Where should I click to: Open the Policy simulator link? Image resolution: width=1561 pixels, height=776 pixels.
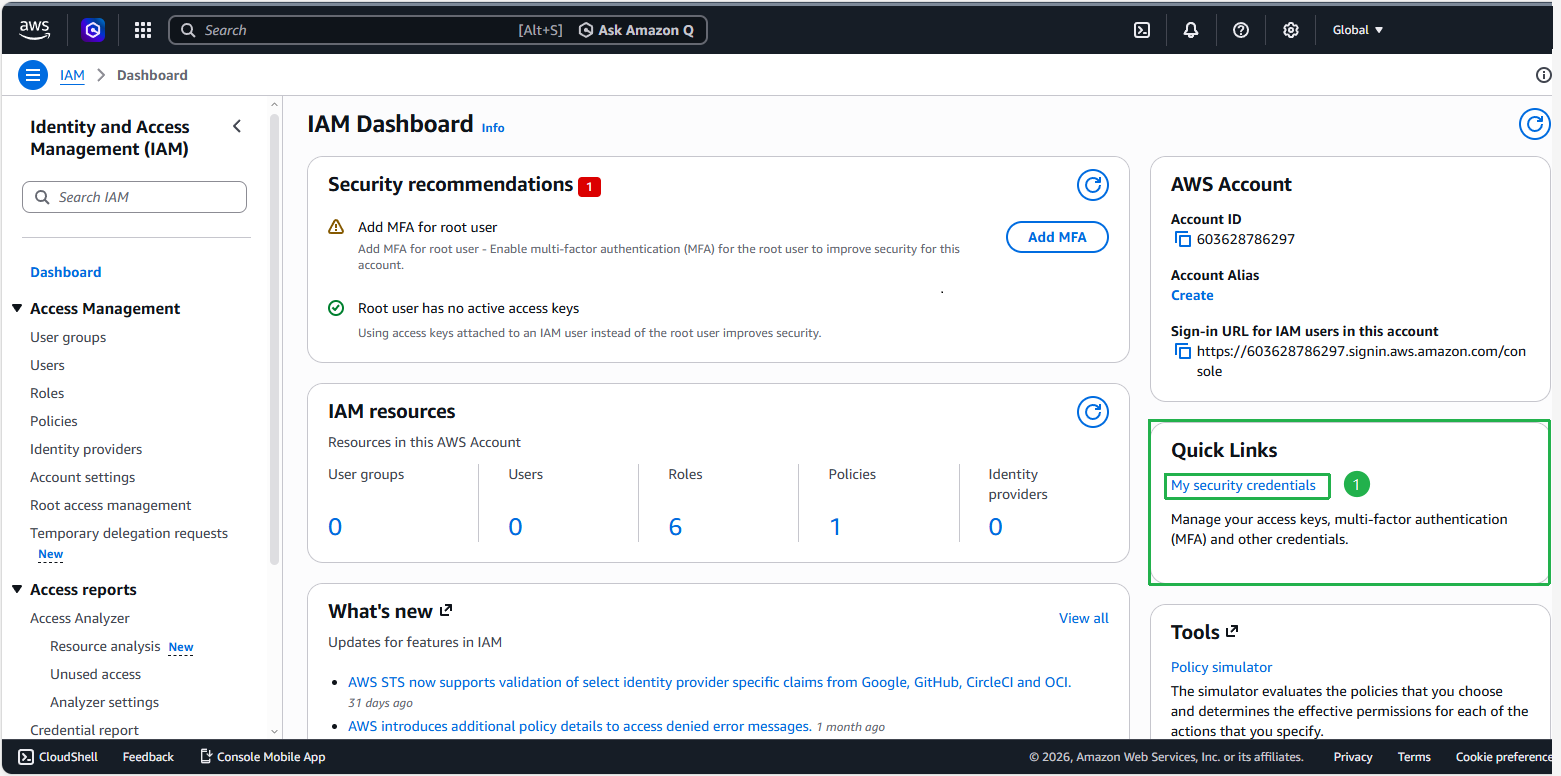(x=1221, y=667)
